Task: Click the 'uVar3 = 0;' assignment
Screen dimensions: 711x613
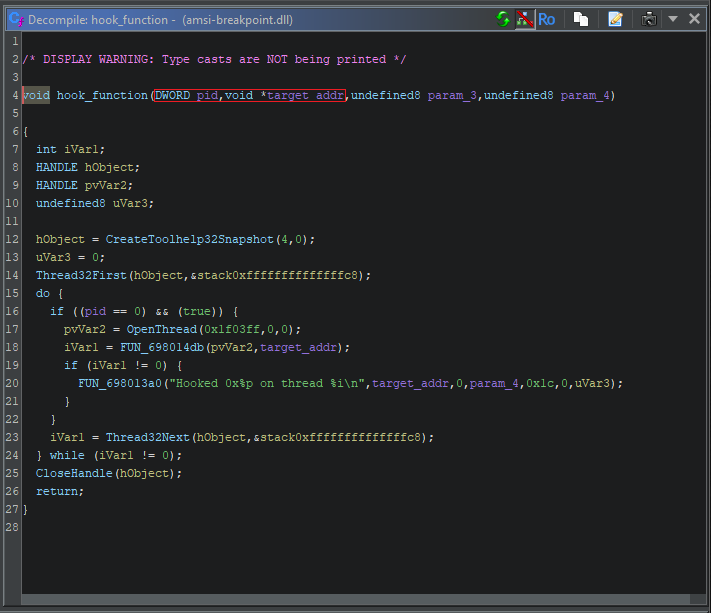Action: (x=70, y=257)
